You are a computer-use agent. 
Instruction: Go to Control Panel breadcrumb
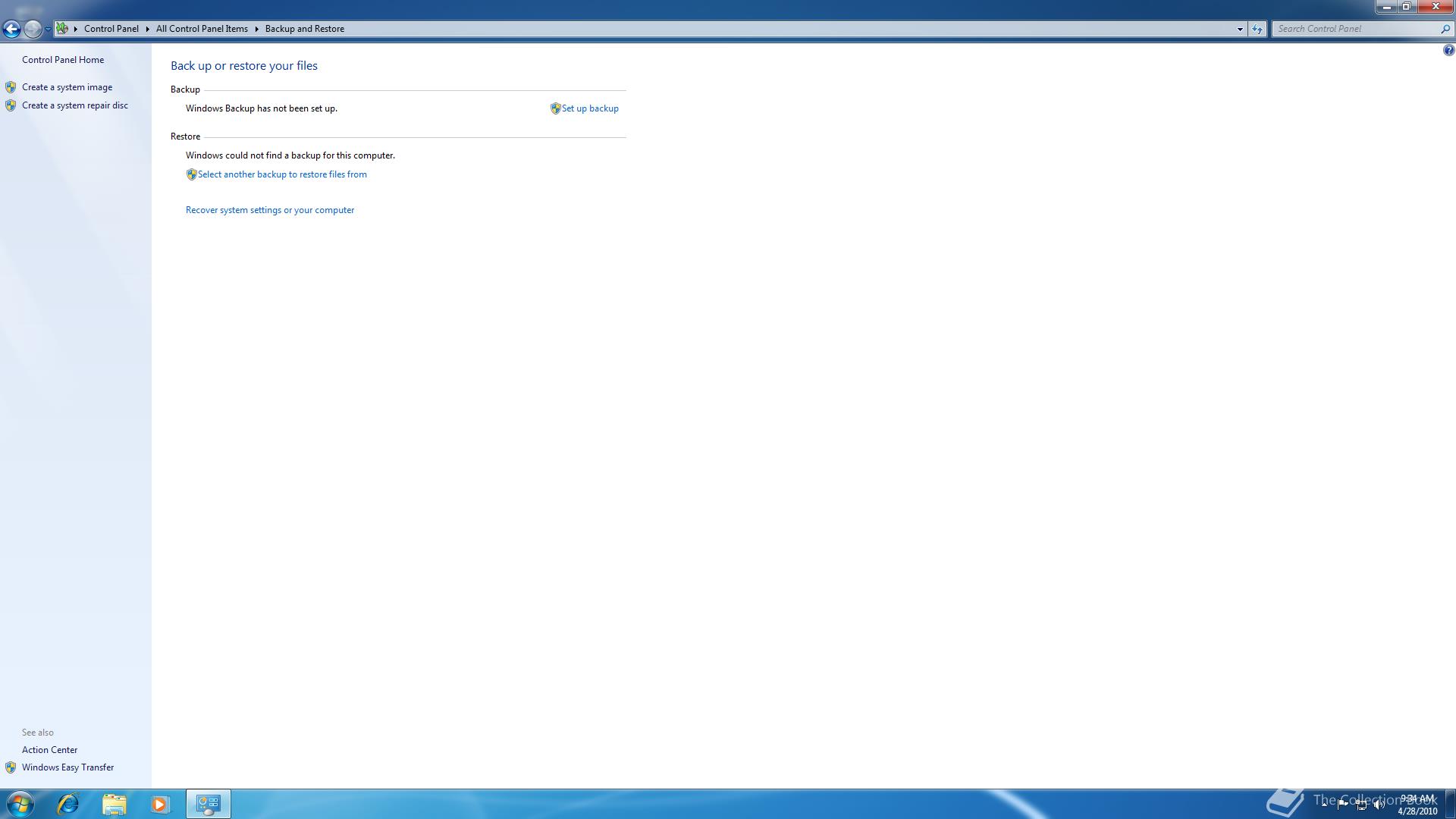[x=111, y=29]
